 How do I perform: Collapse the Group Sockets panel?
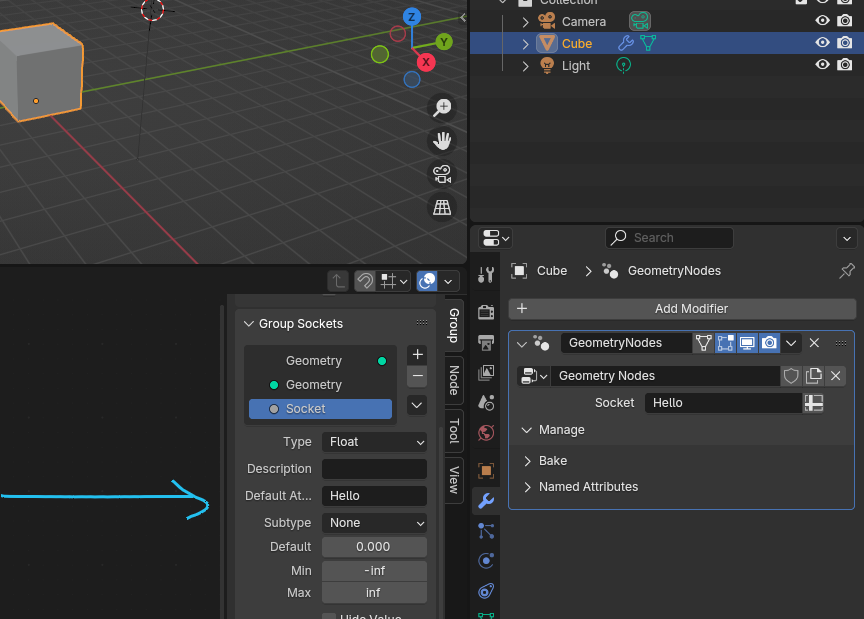click(249, 324)
